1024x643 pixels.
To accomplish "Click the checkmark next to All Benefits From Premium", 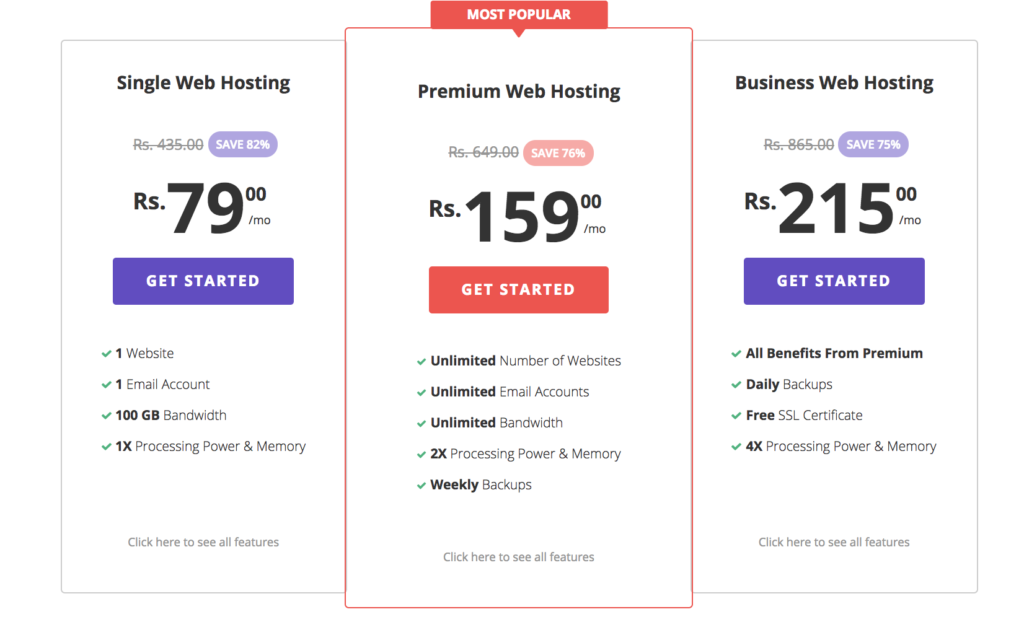I will click(736, 354).
